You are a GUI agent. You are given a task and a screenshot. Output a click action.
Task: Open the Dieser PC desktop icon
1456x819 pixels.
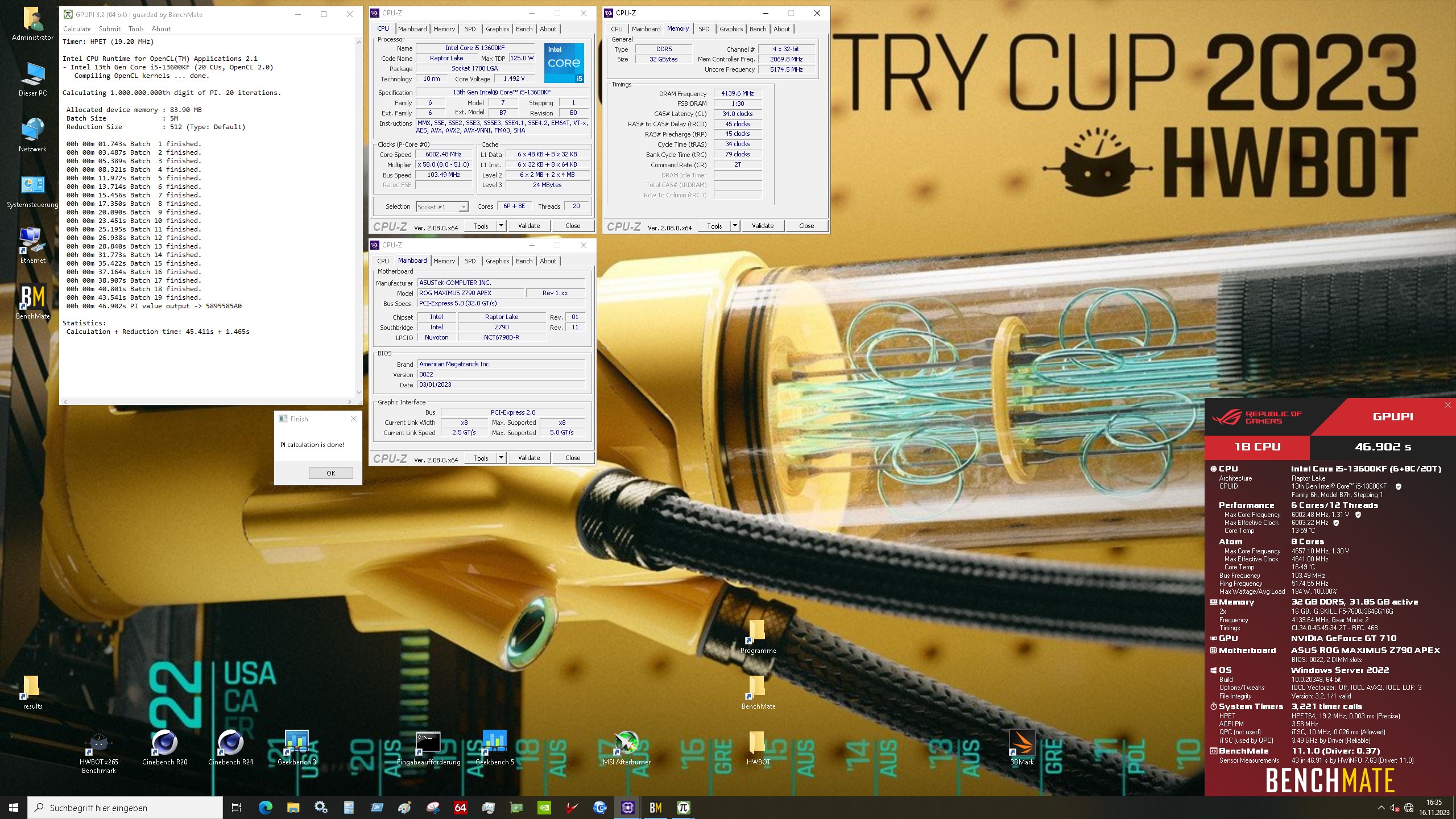coord(32,79)
